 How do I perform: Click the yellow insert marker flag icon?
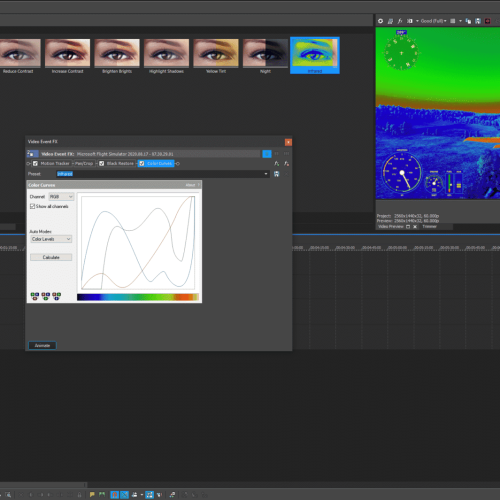tap(92, 495)
